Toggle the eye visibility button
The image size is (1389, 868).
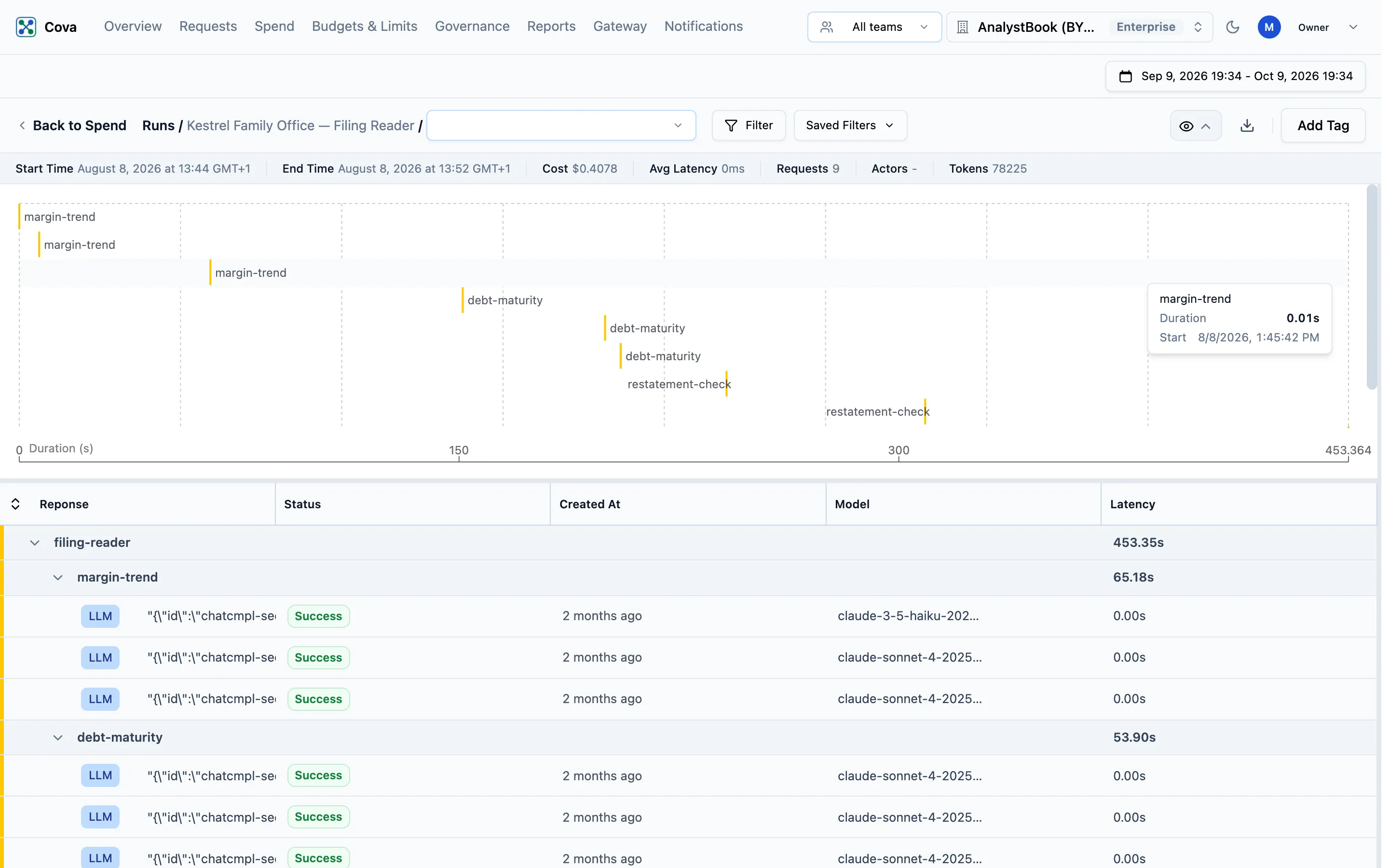(1195, 126)
